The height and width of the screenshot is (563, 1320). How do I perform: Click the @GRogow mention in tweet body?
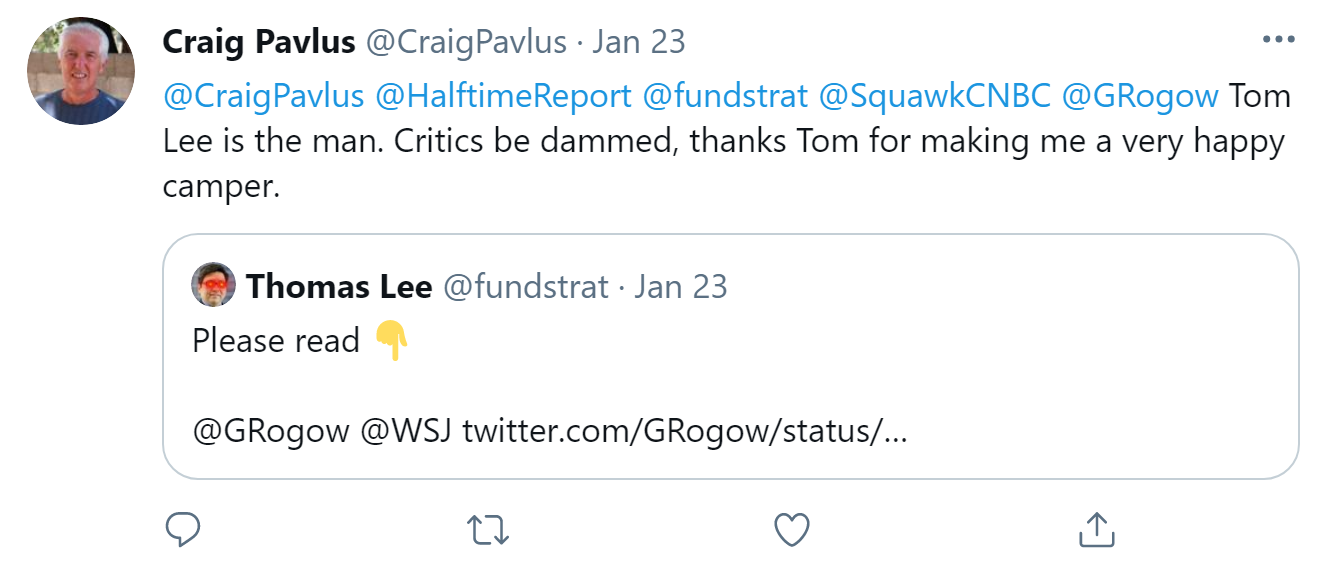(1140, 96)
